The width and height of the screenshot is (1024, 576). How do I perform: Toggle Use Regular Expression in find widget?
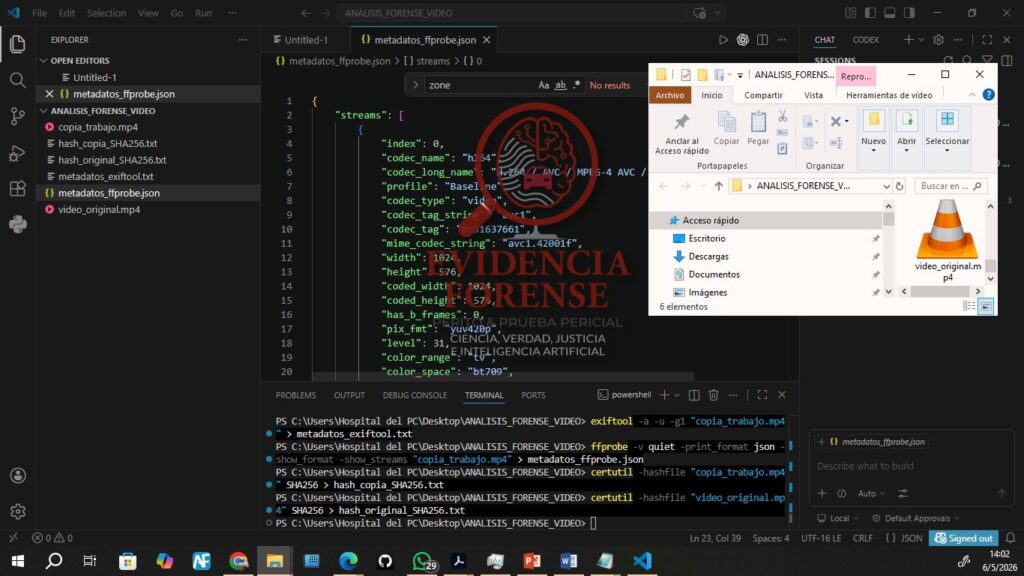click(577, 85)
